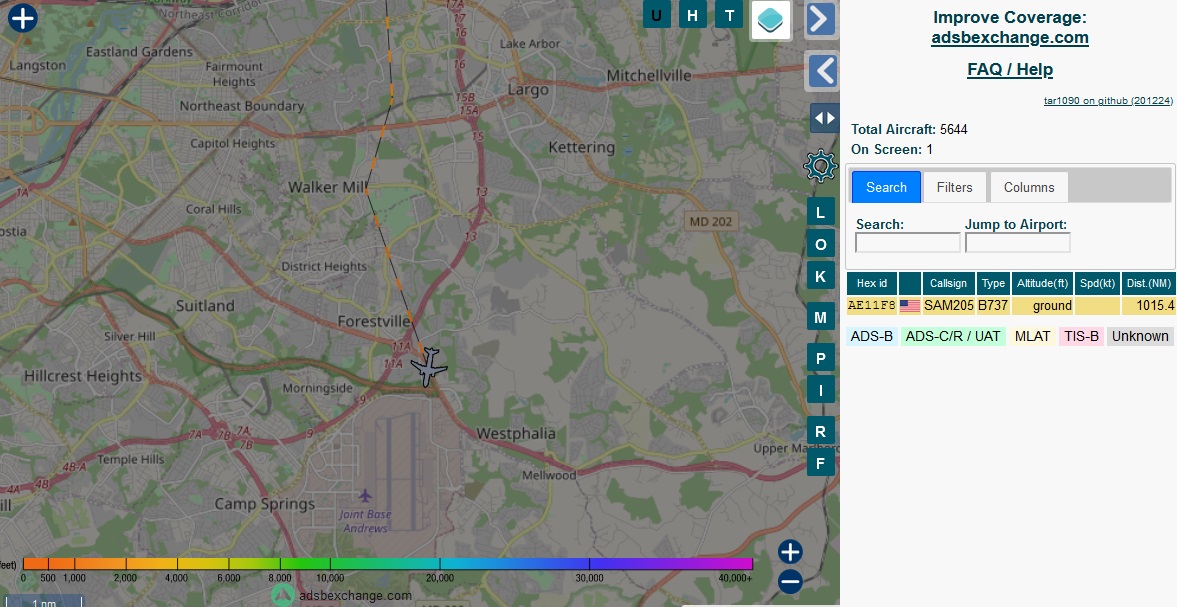Viewport: 1177px width, 607px height.
Task: Sort table by Type column
Action: [x=993, y=283]
